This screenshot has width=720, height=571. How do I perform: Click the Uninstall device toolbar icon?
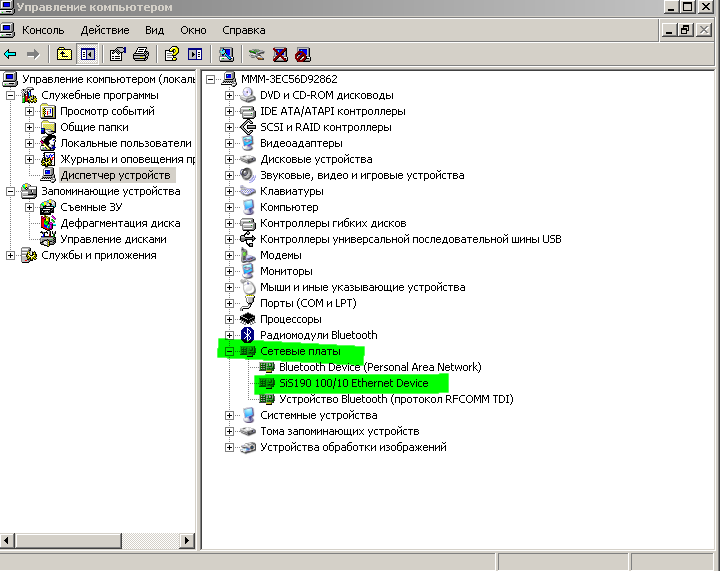pos(281,54)
